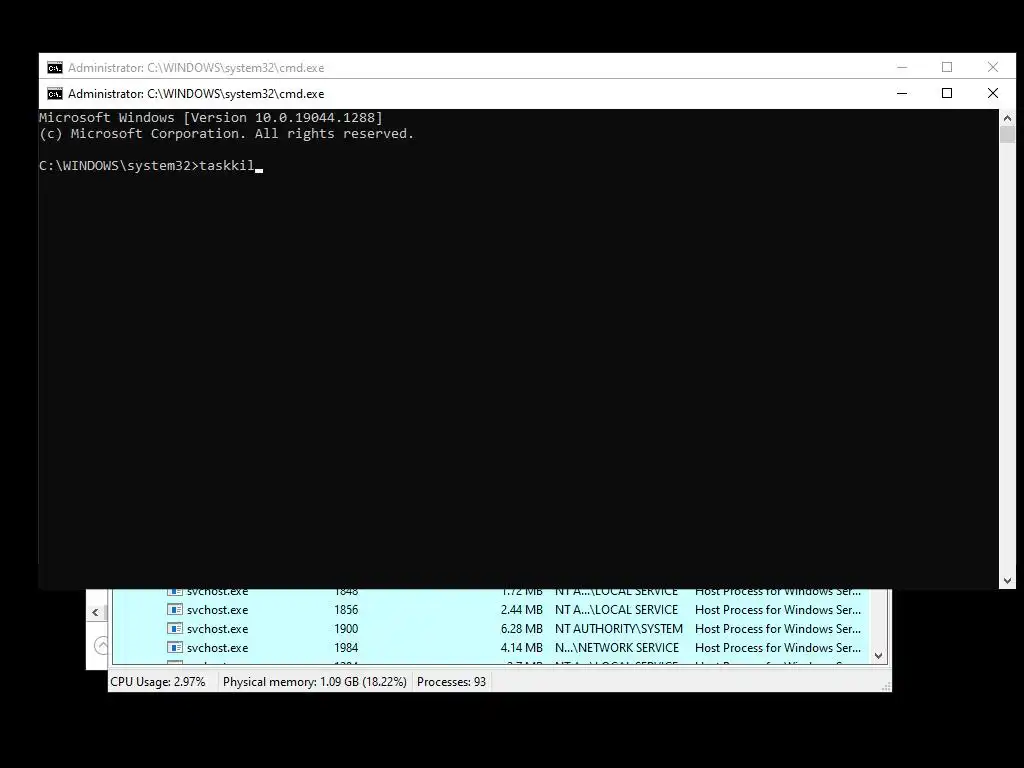Viewport: 1024px width, 768px height.
Task: Click the description cell in row PID 1900
Action: pos(778,628)
